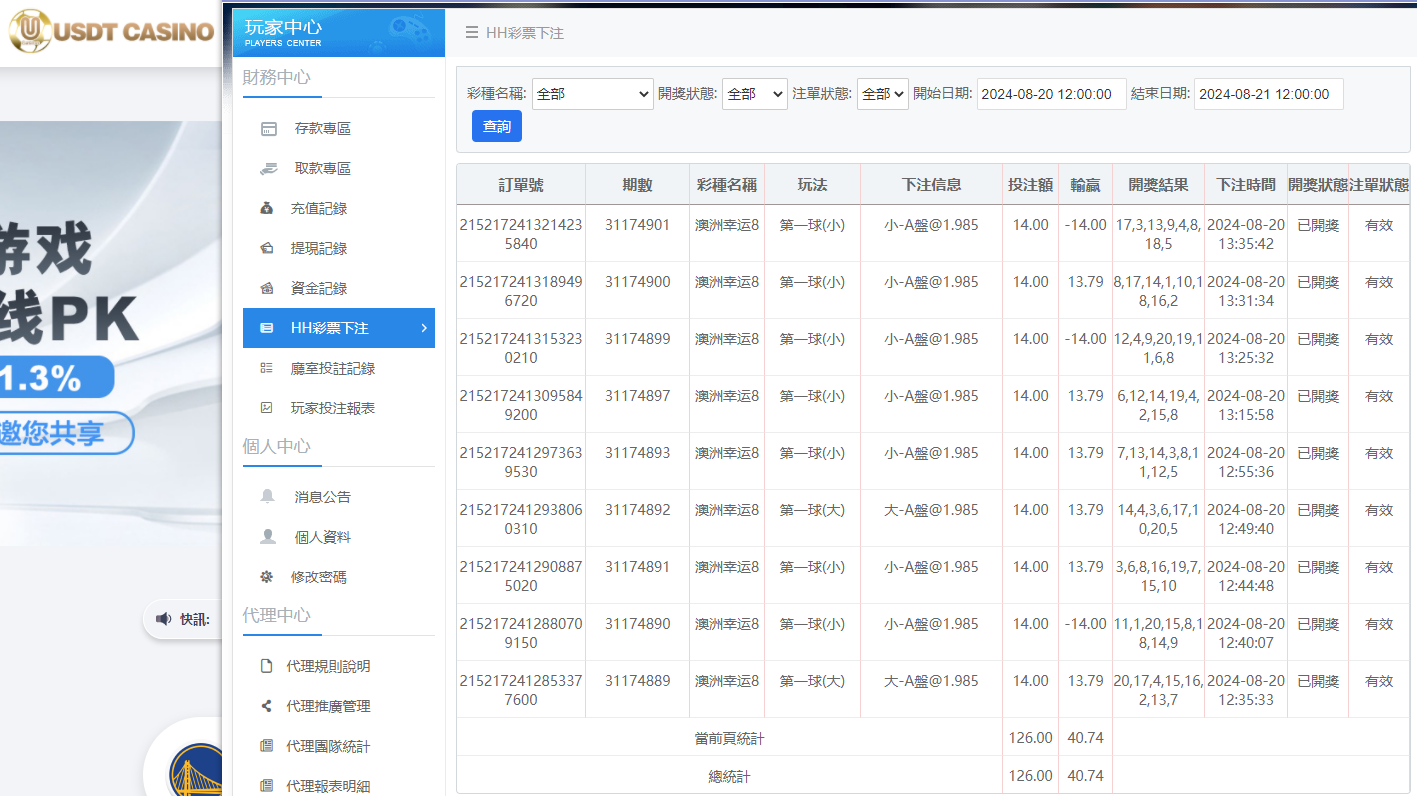The image size is (1417, 796).
Task: Click the 廳室投註記錄 room bet record icon
Action: point(268,368)
